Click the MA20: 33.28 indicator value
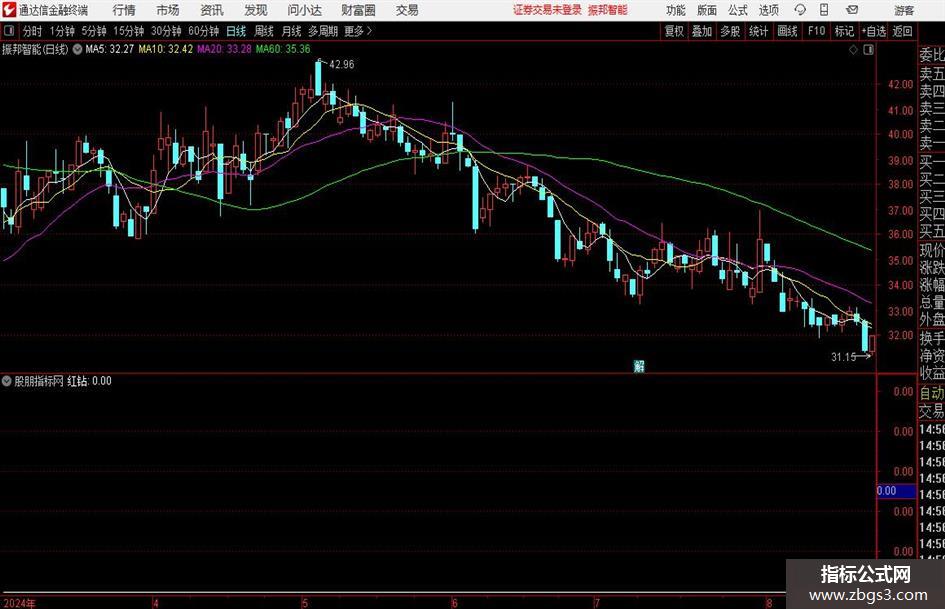This screenshot has height=609, width=945. tap(224, 49)
